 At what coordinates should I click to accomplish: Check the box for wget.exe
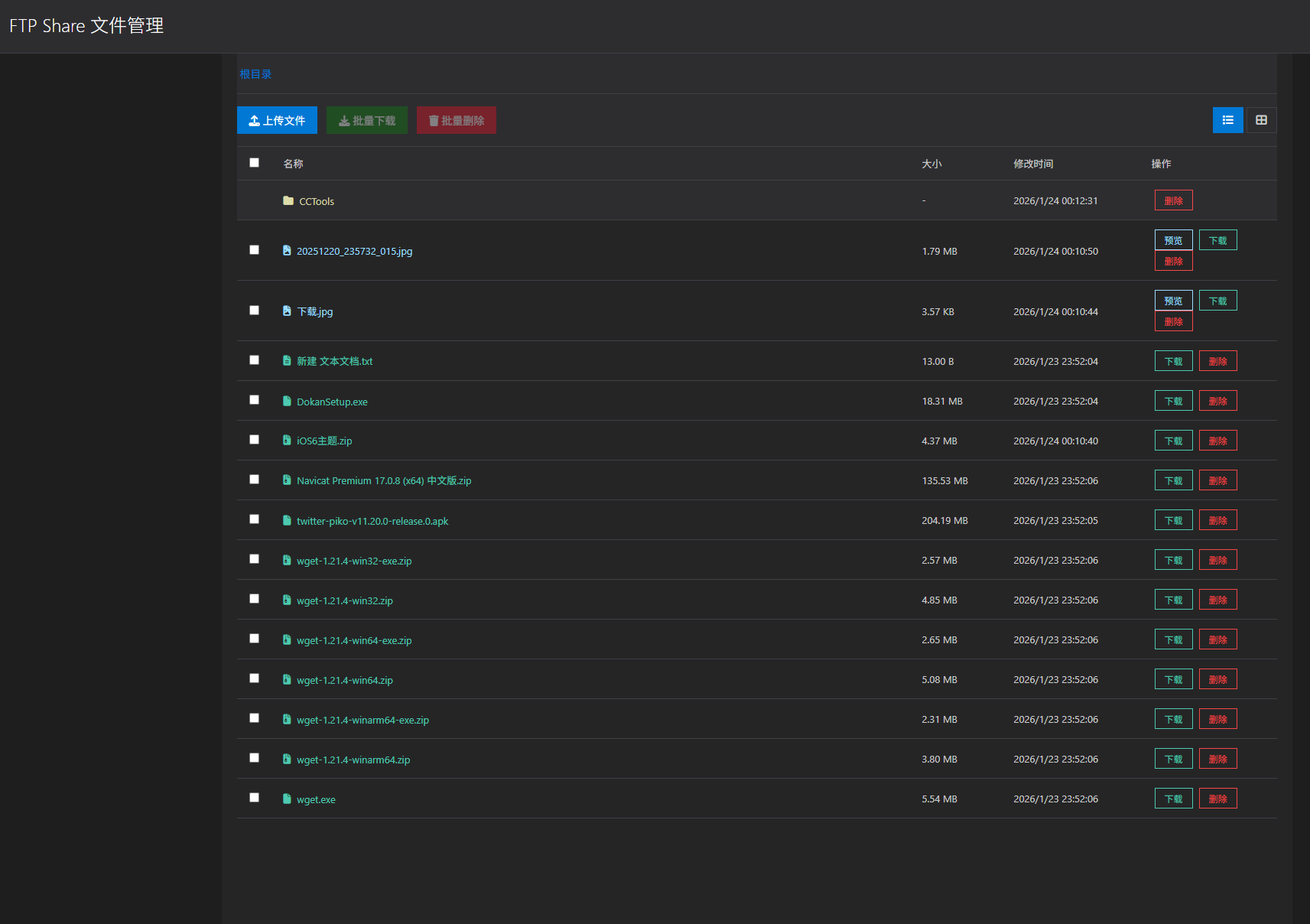[x=255, y=798]
